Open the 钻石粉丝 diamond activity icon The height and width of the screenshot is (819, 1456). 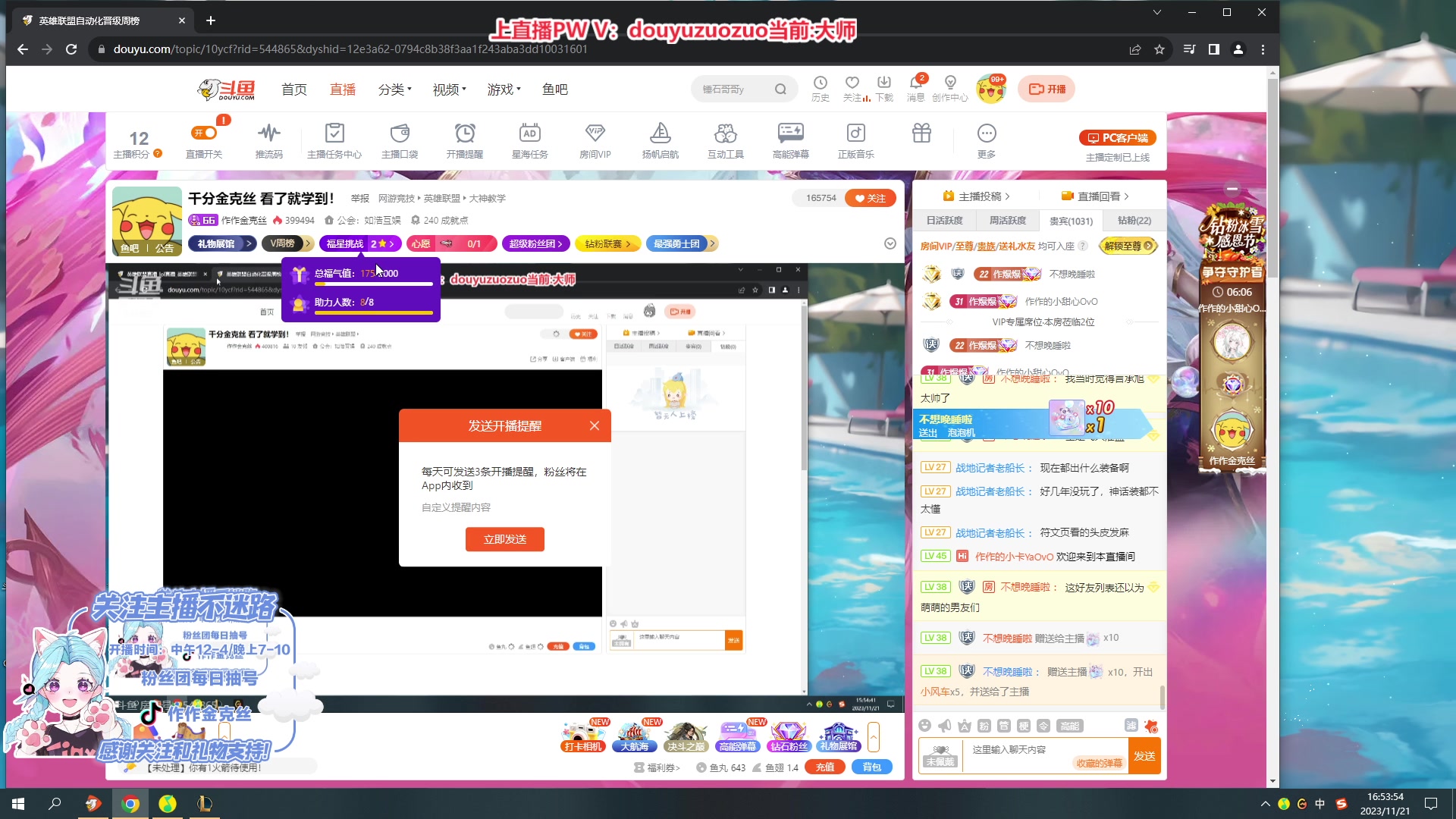click(x=789, y=736)
